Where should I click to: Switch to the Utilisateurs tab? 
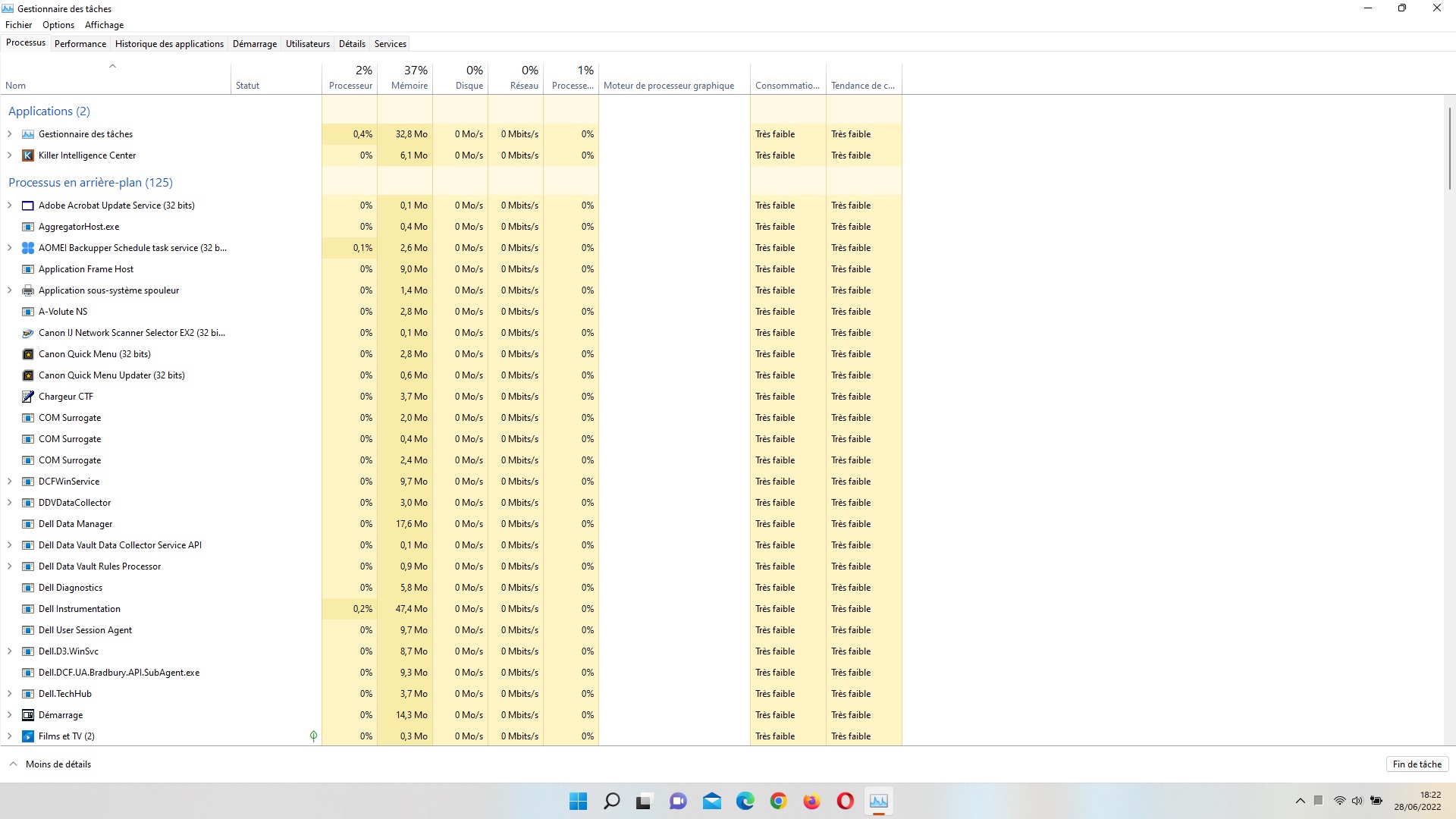coord(308,44)
